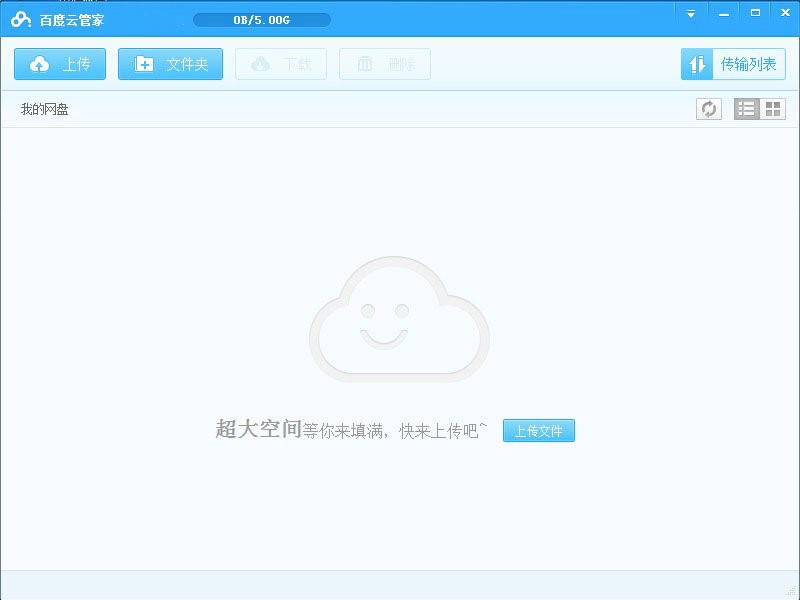Viewport: 800px width, 600px height.
Task: Click the greyed-out 删除 delete button
Action: [385, 64]
